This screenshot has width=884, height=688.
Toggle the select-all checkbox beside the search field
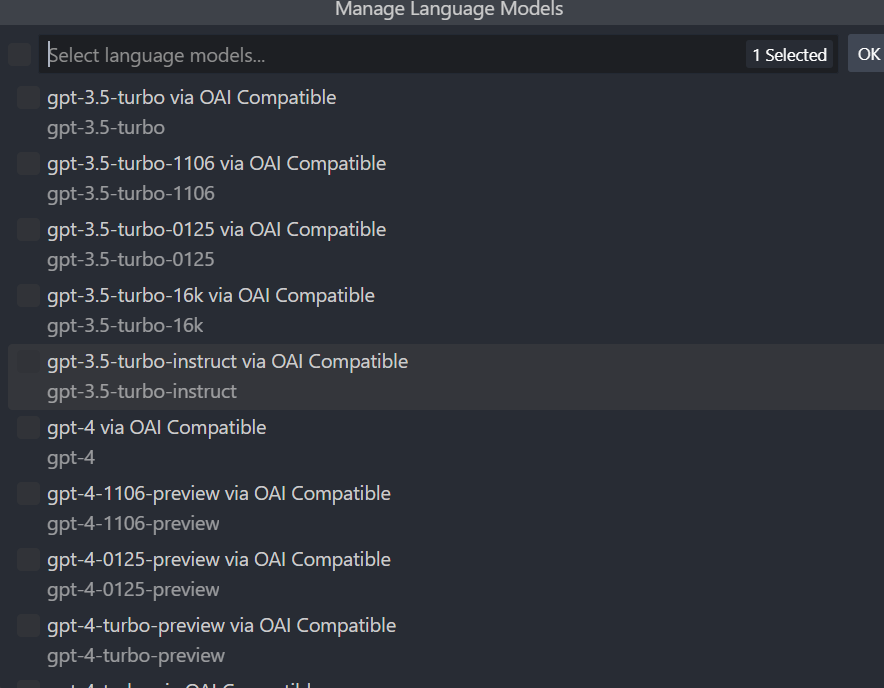18,54
